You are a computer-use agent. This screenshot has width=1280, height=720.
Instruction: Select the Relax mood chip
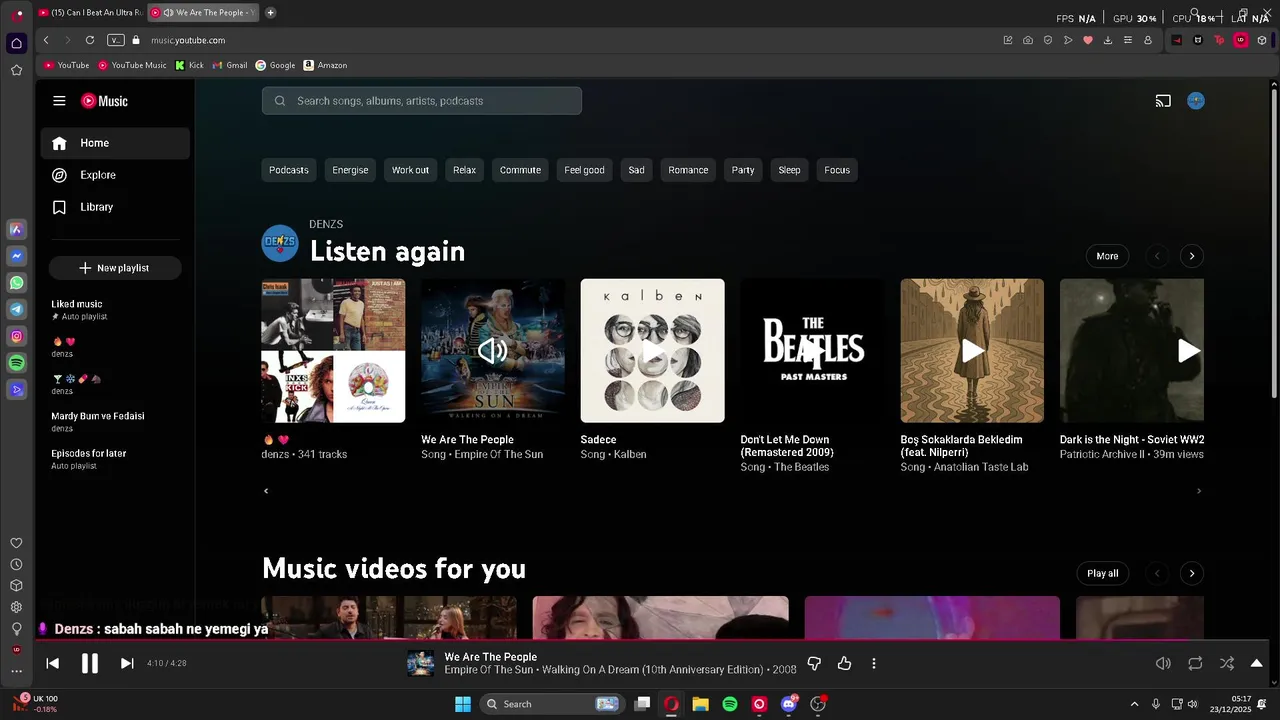[x=464, y=170]
